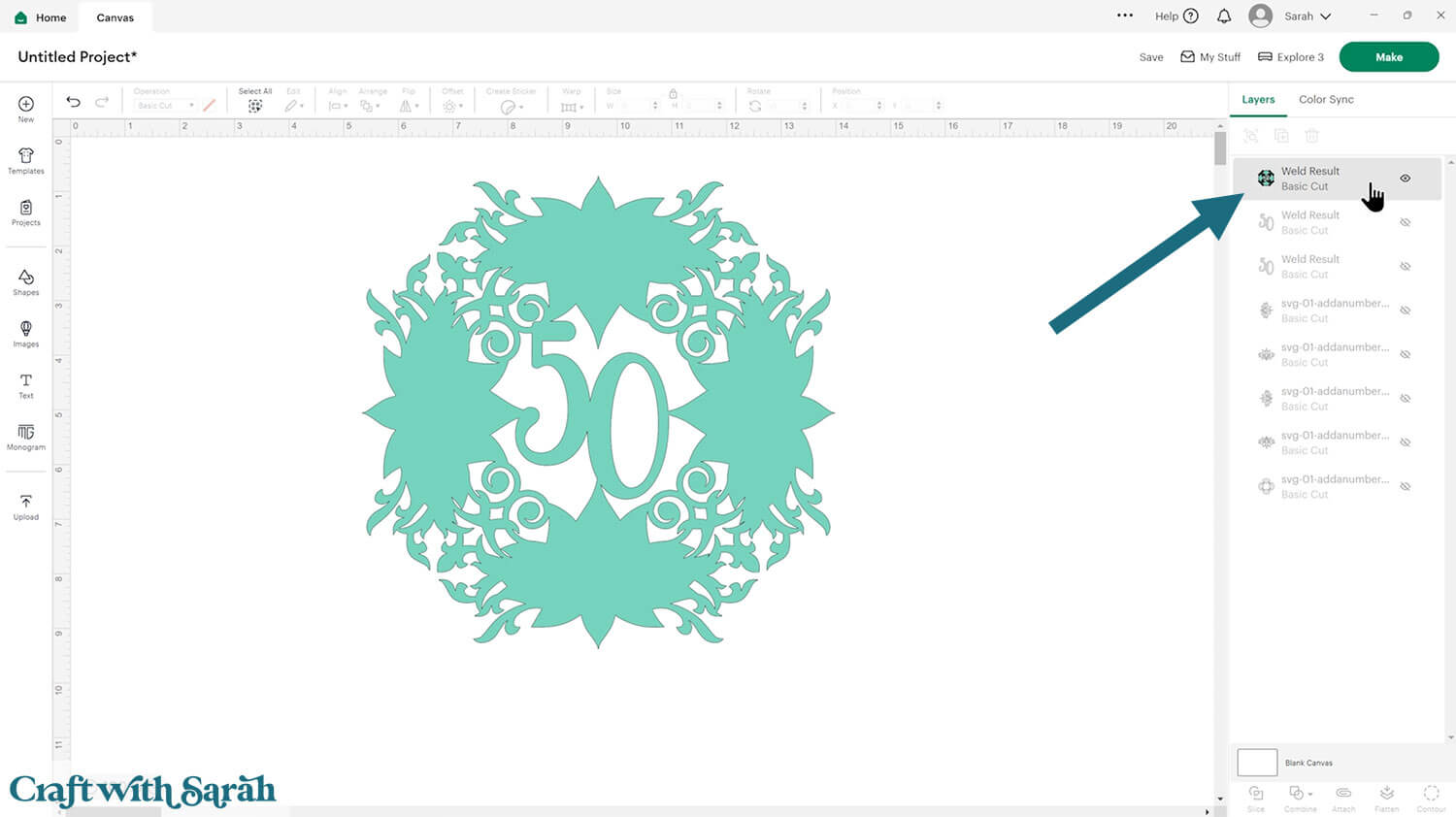Click the Group icon in Layers panel

click(x=1251, y=136)
